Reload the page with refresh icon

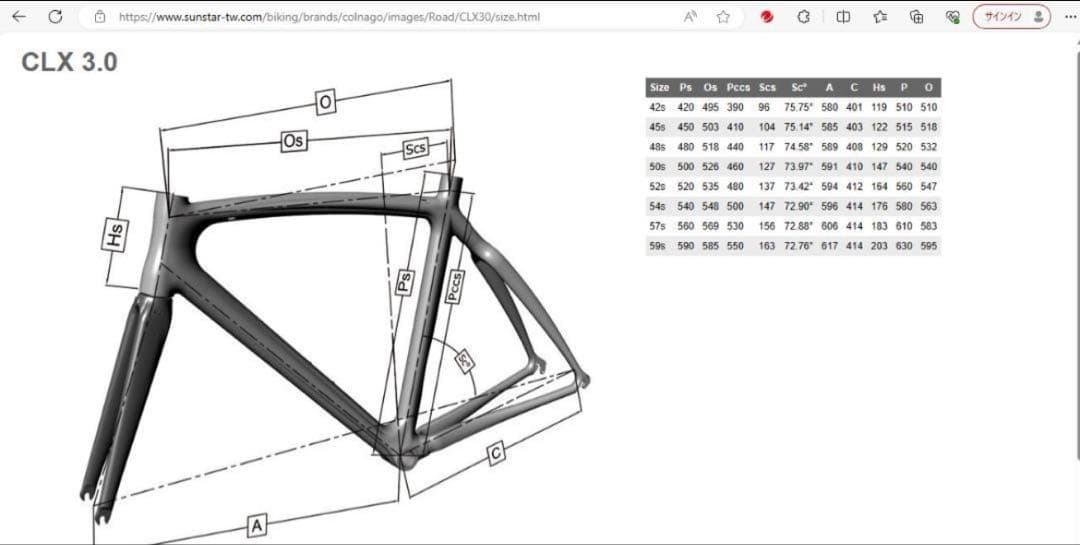[x=56, y=17]
